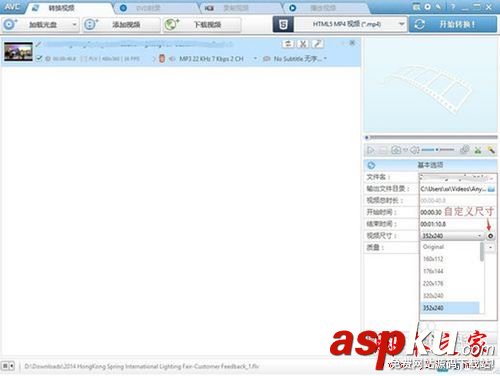Click the audio track icon beside MP3

(172, 59)
